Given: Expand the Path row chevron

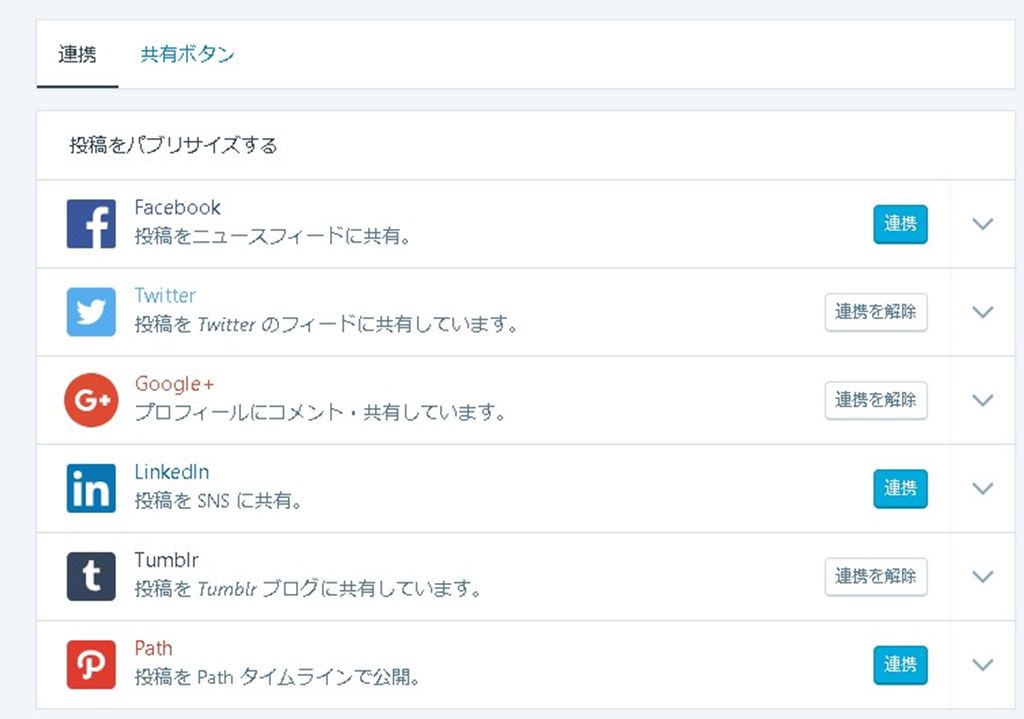Looking at the screenshot, I should pos(982,664).
